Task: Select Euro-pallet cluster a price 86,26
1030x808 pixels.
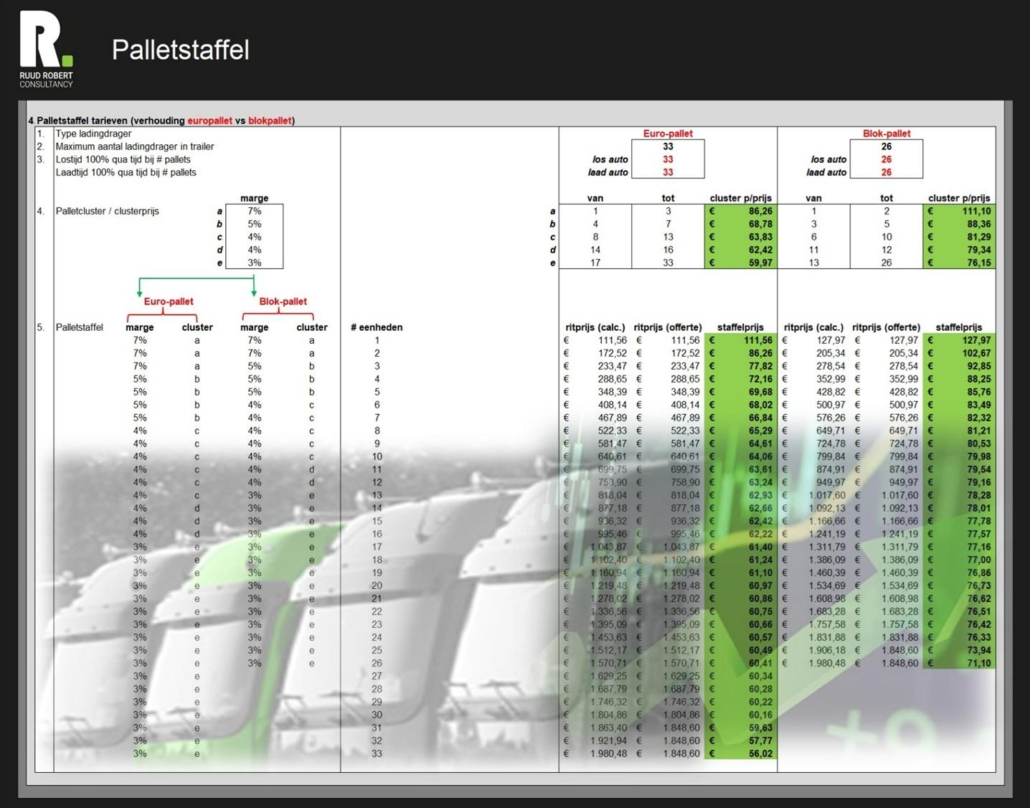Action: coord(740,212)
